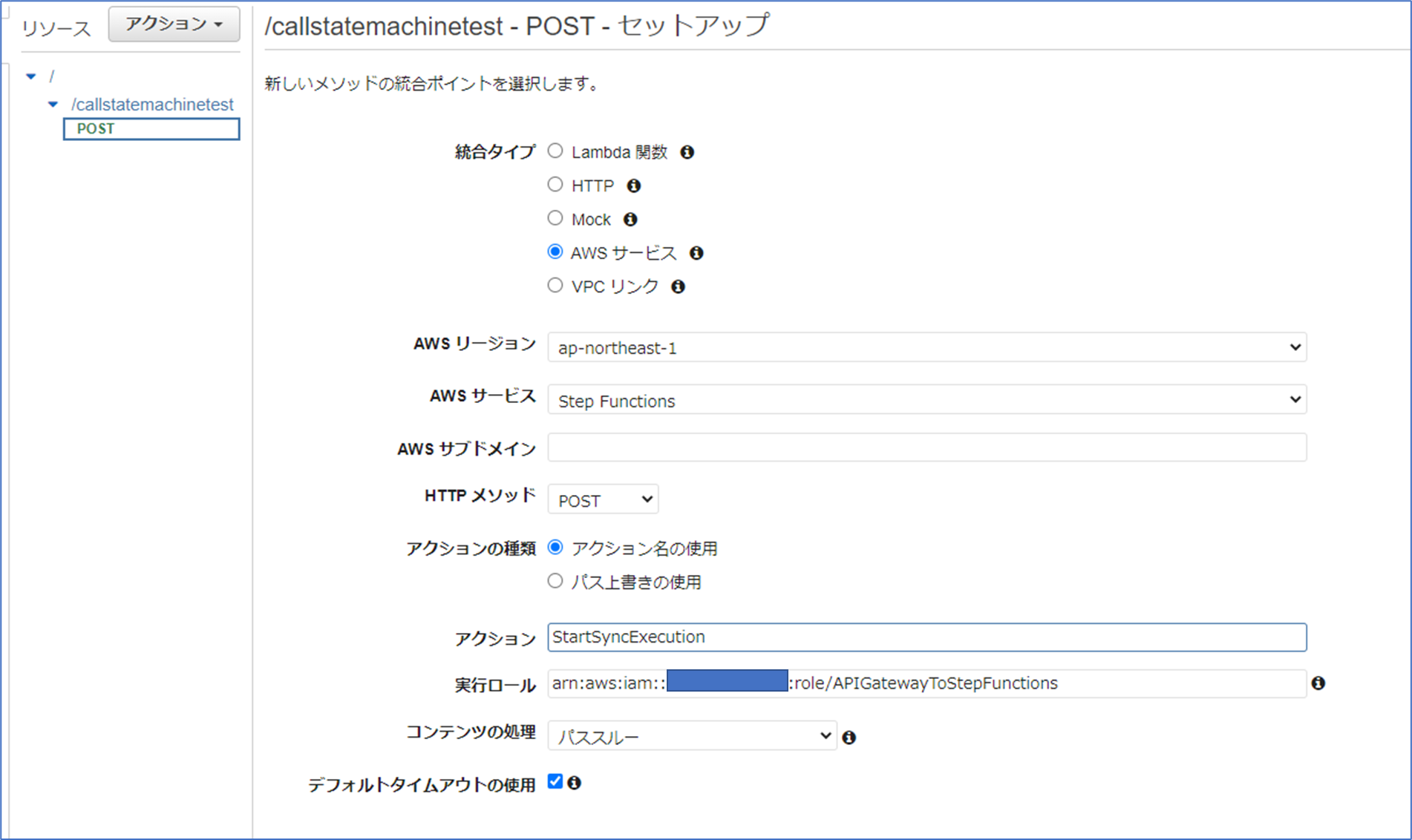Open the /callstatemachinetest resource link
This screenshot has height=840, width=1412.
152,105
